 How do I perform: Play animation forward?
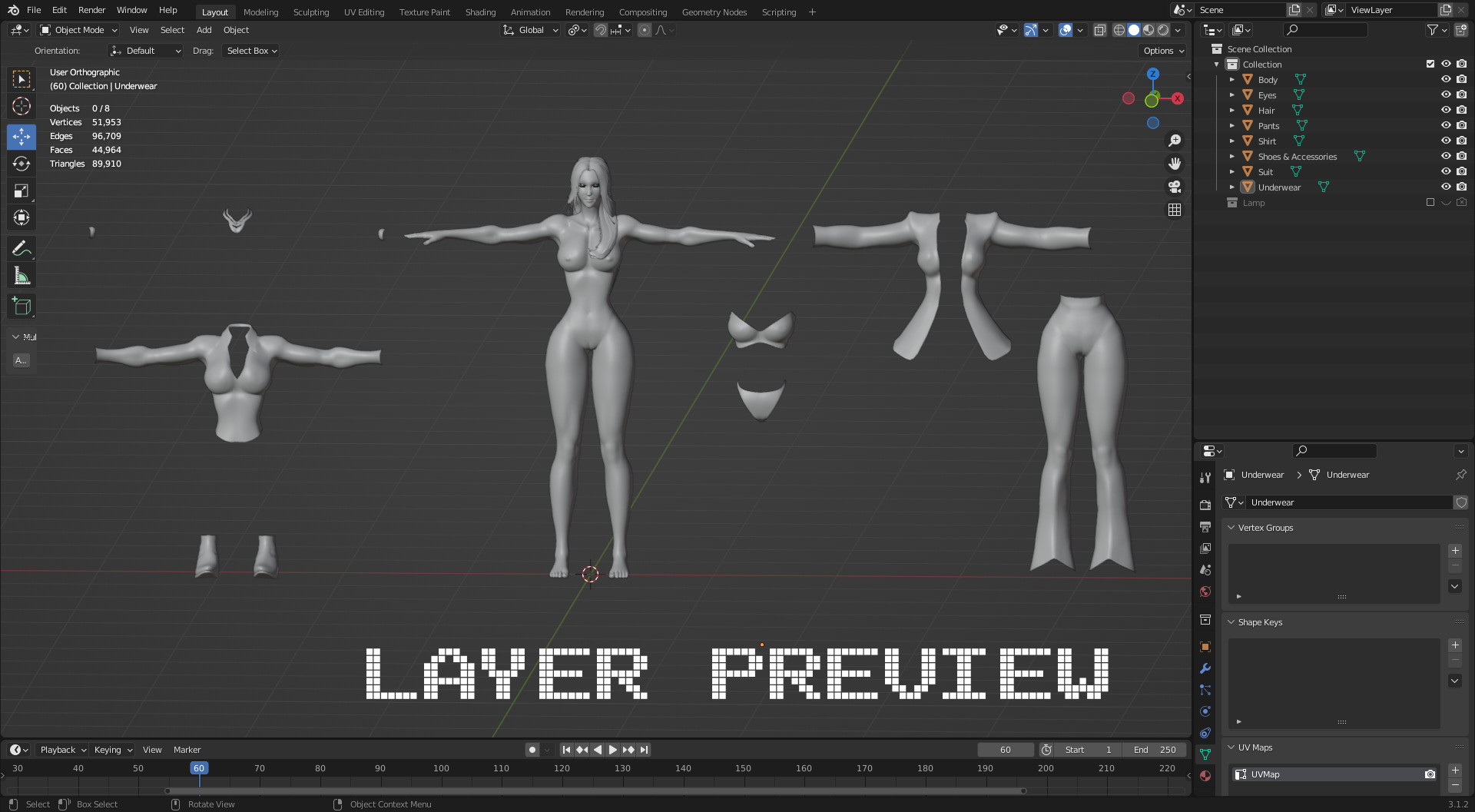(x=613, y=750)
